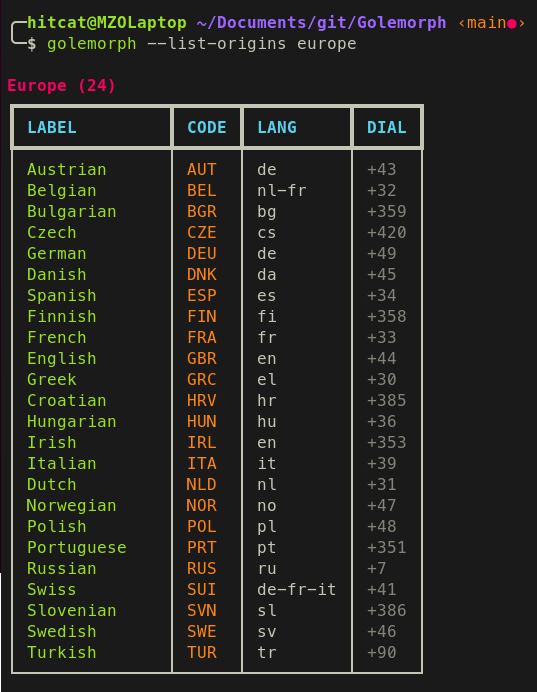Click the DIAL column header

[387, 128]
